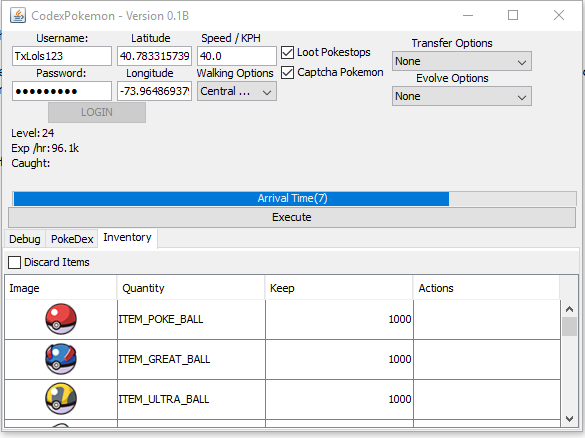Click the Actions column header
The height and width of the screenshot is (438, 585).
[x=487, y=288]
